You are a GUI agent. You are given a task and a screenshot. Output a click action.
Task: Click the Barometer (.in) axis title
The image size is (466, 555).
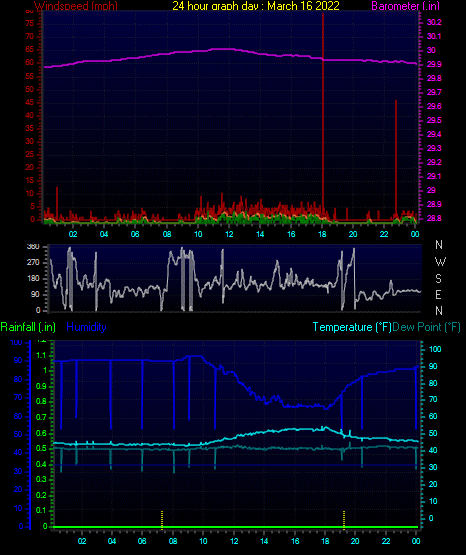(x=405, y=6)
